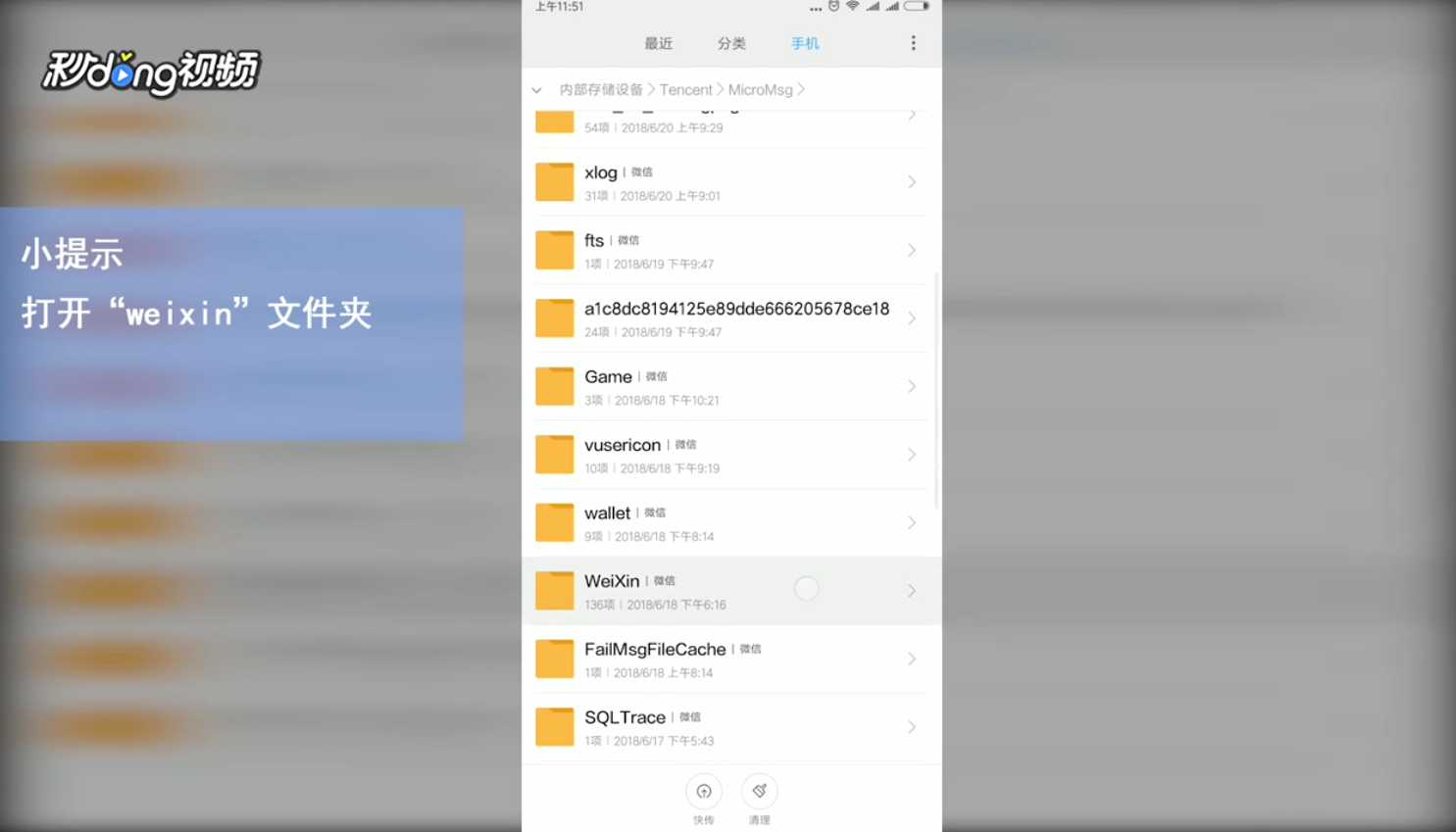Go to MicroMsg in breadcrumb path
This screenshot has height=832, width=1456.
760,89
